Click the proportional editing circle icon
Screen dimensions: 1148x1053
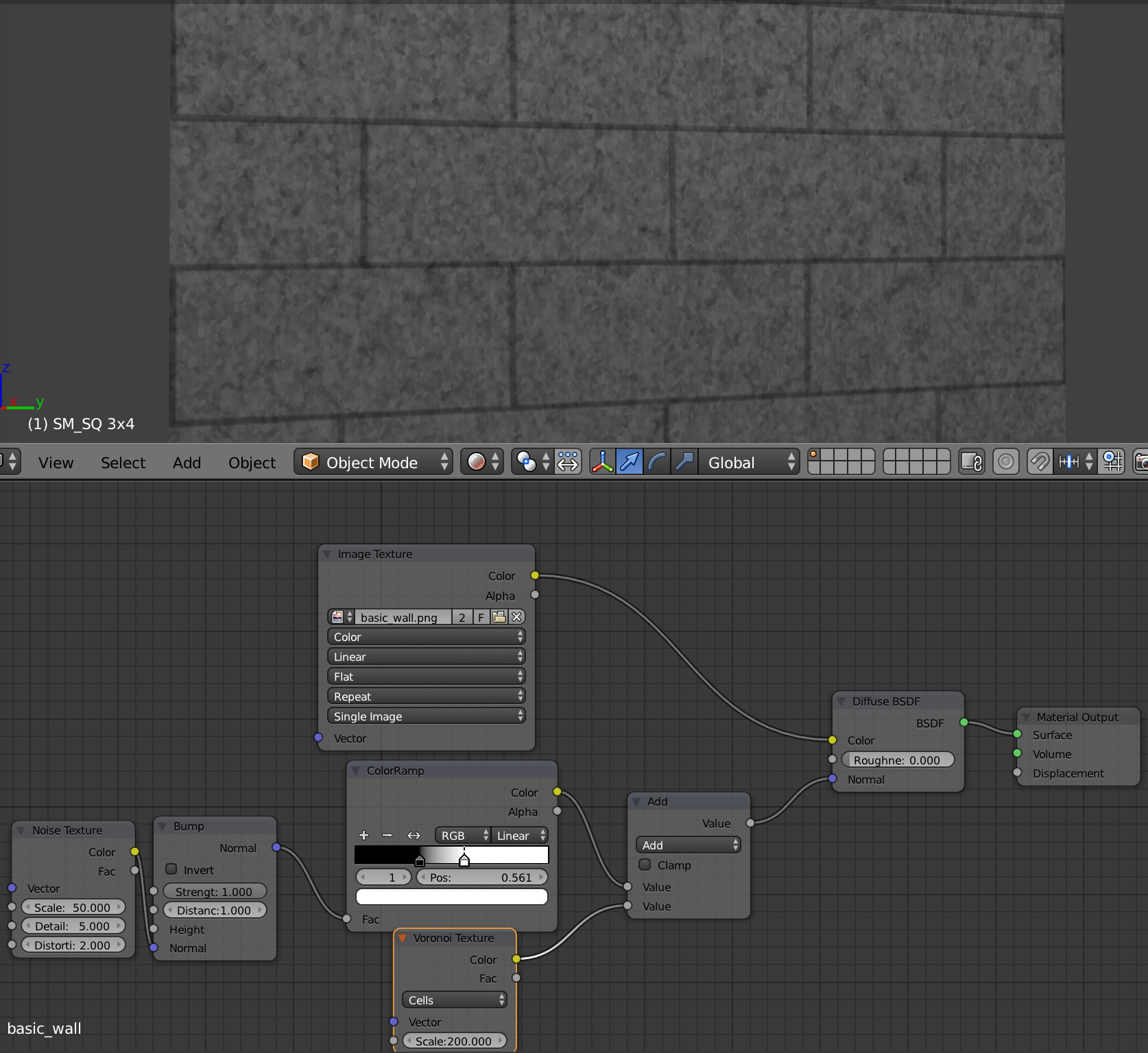[x=1005, y=462]
